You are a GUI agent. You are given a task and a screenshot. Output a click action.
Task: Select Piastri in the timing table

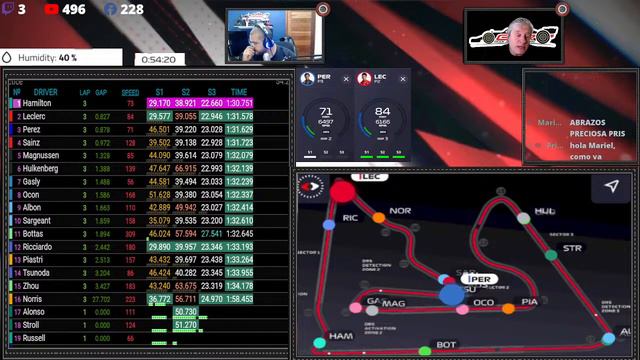(33, 260)
